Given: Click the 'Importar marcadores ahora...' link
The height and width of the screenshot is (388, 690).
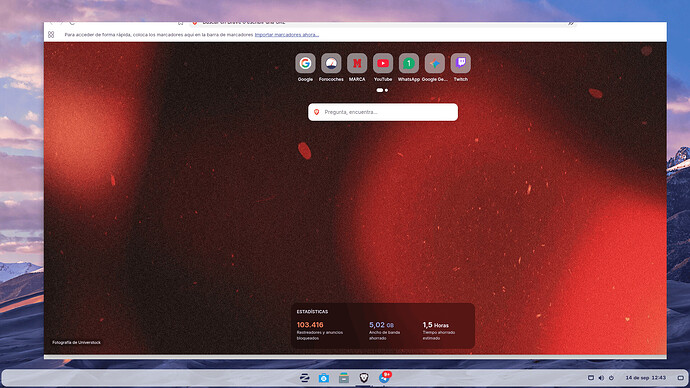Looking at the screenshot, I should click(x=287, y=34).
